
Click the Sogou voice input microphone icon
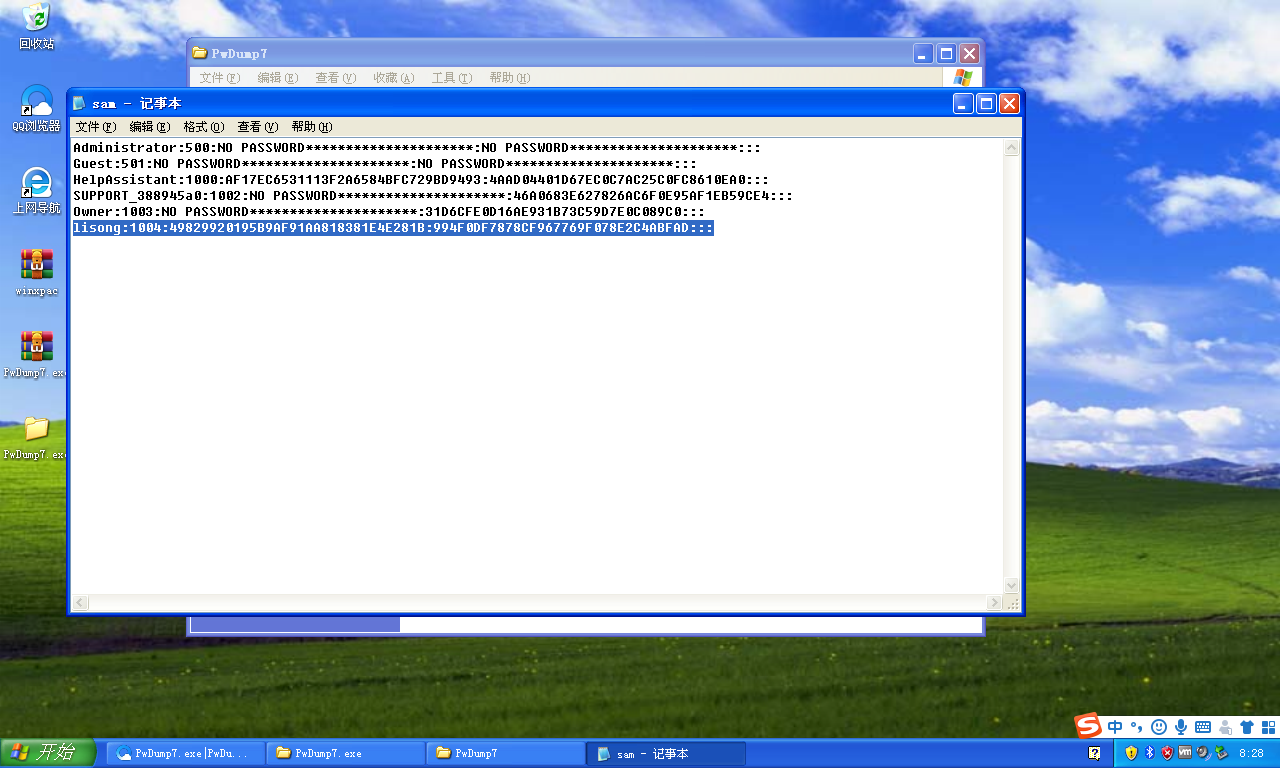tap(1181, 727)
